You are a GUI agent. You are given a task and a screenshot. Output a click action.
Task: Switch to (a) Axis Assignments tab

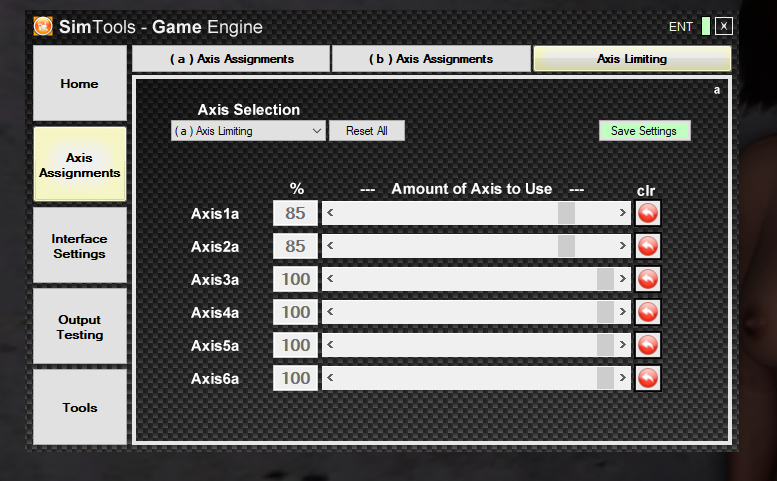click(x=231, y=59)
